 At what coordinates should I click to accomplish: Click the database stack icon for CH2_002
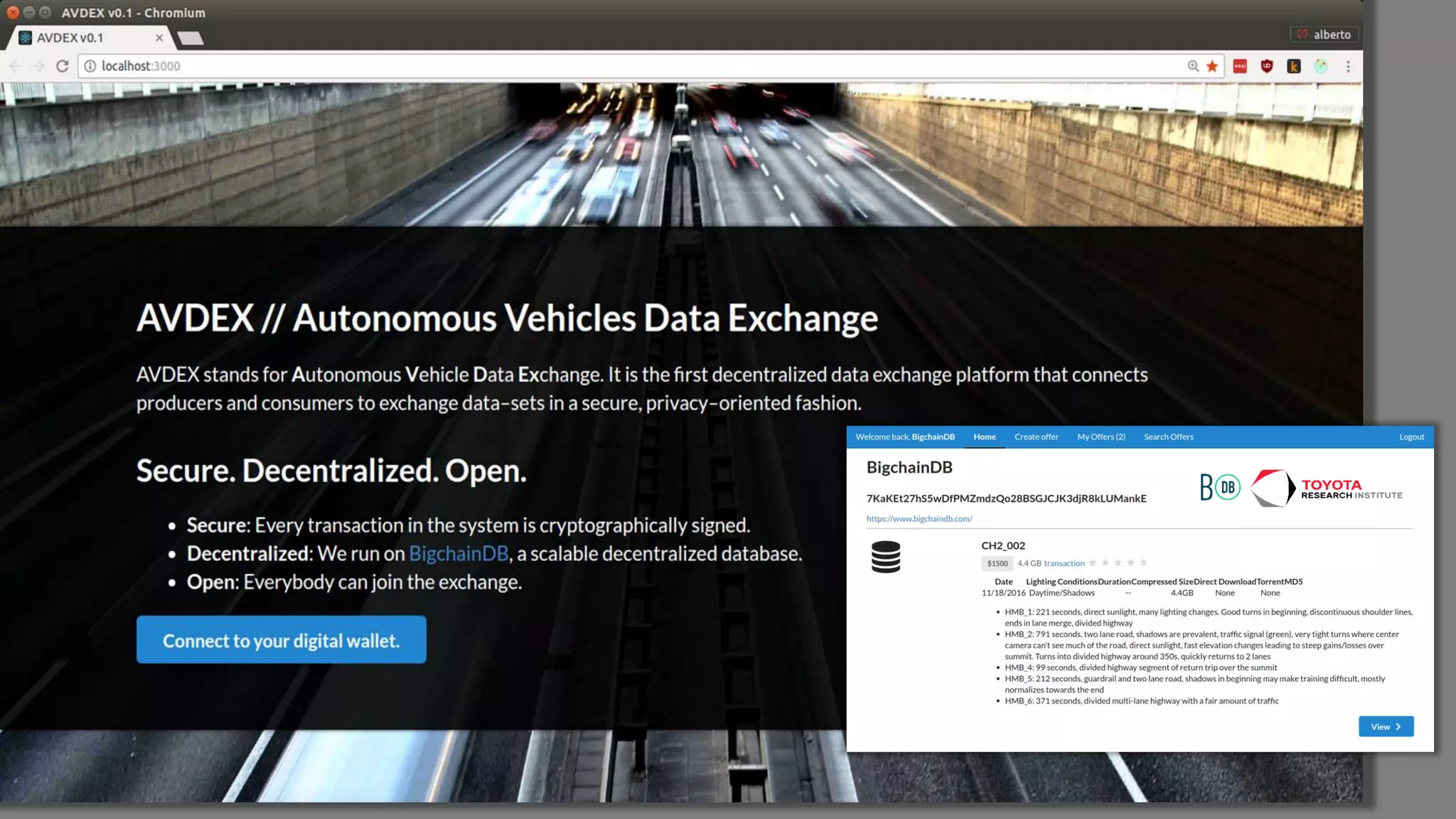[x=886, y=557]
